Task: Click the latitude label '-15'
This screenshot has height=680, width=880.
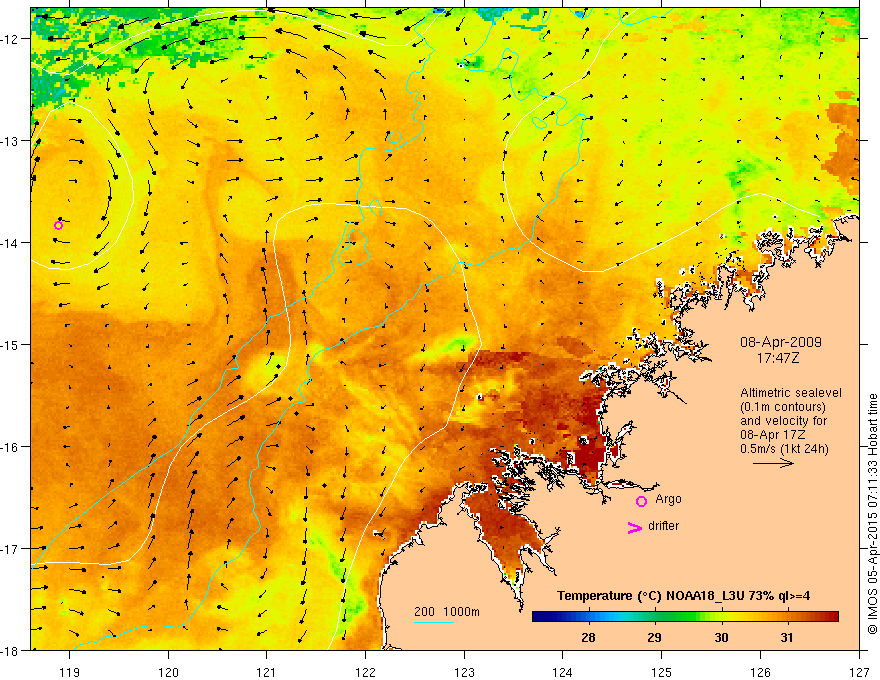Action: [11, 344]
